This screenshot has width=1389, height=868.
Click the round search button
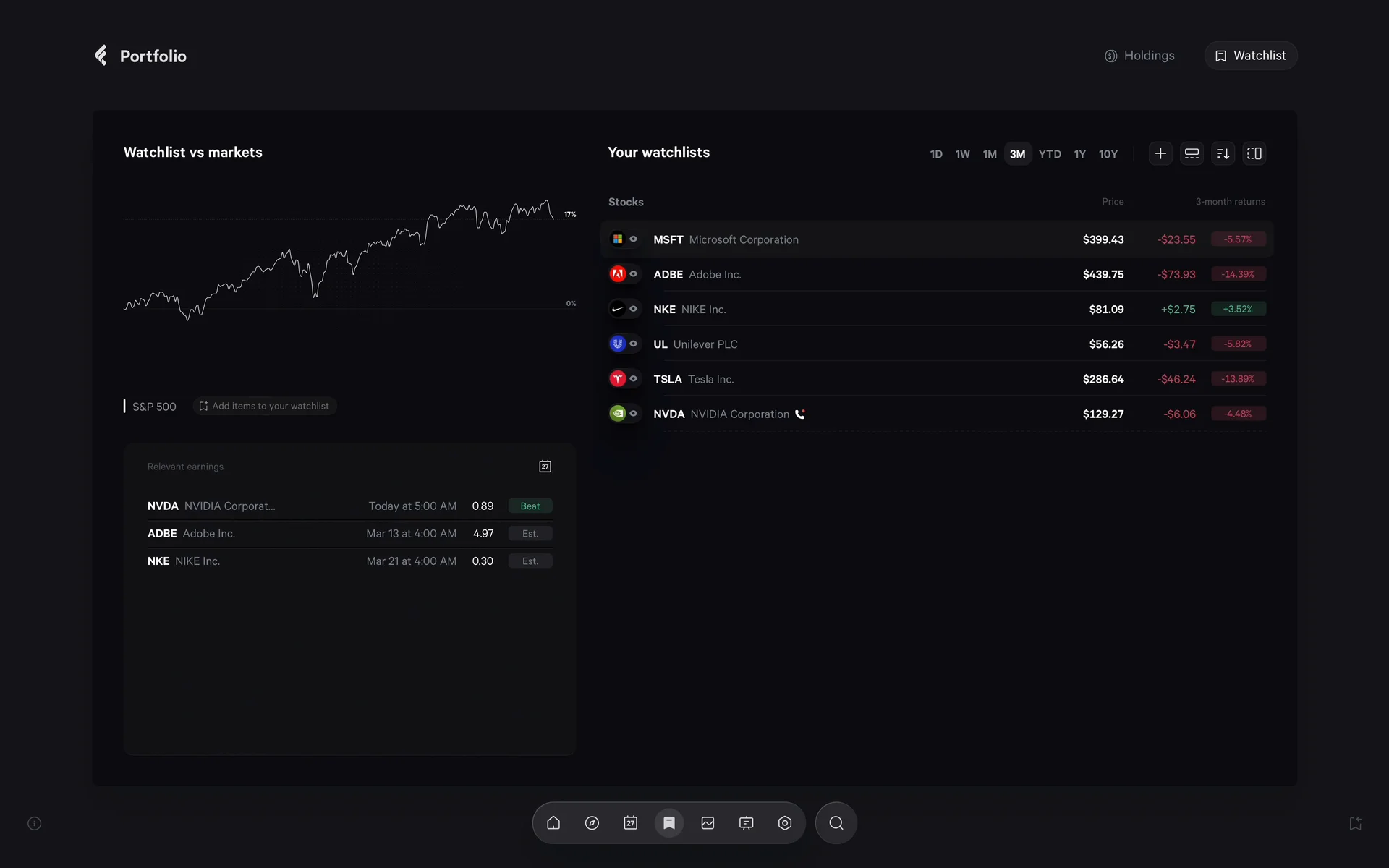tap(836, 823)
